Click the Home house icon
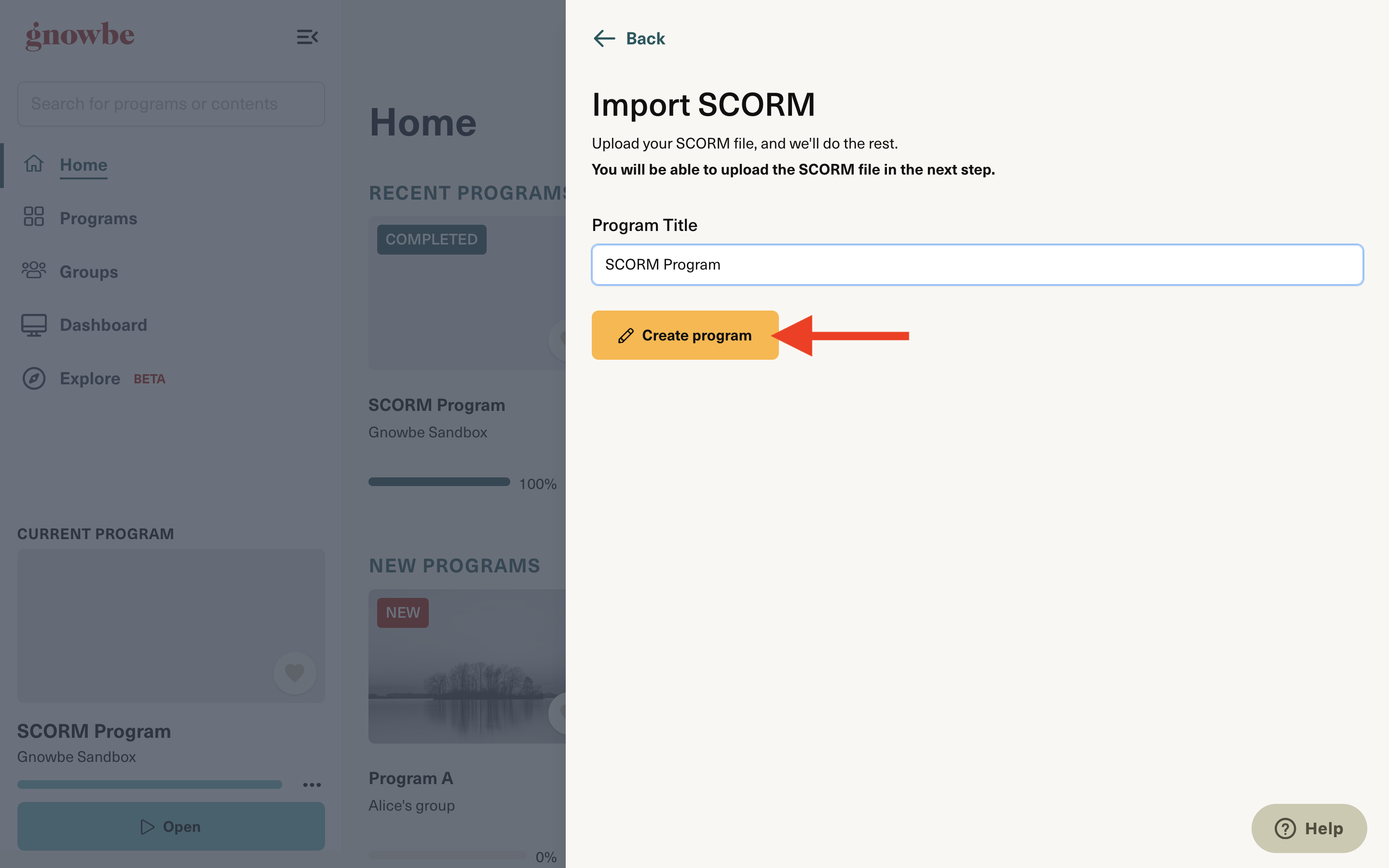Image resolution: width=1389 pixels, height=868 pixels. (x=34, y=164)
